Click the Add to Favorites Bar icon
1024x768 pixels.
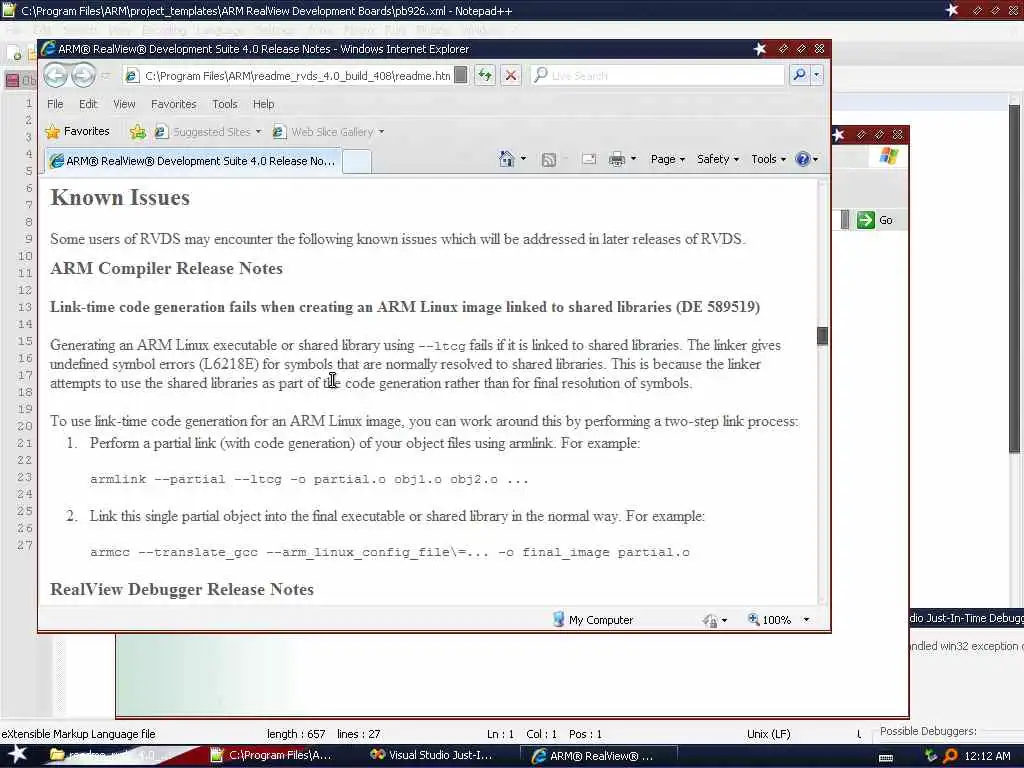click(x=137, y=132)
